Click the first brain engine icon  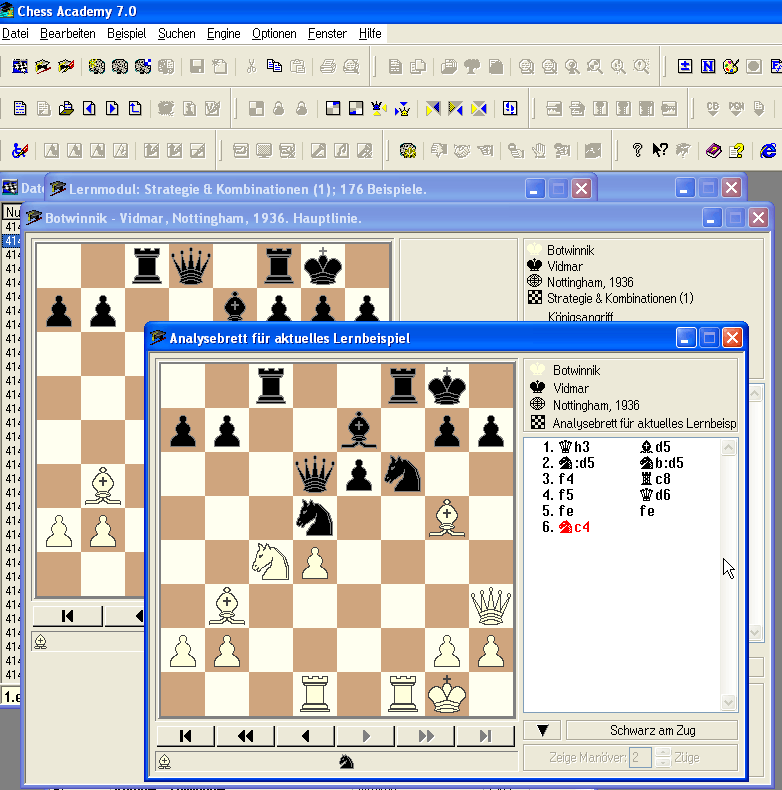[x=97, y=66]
